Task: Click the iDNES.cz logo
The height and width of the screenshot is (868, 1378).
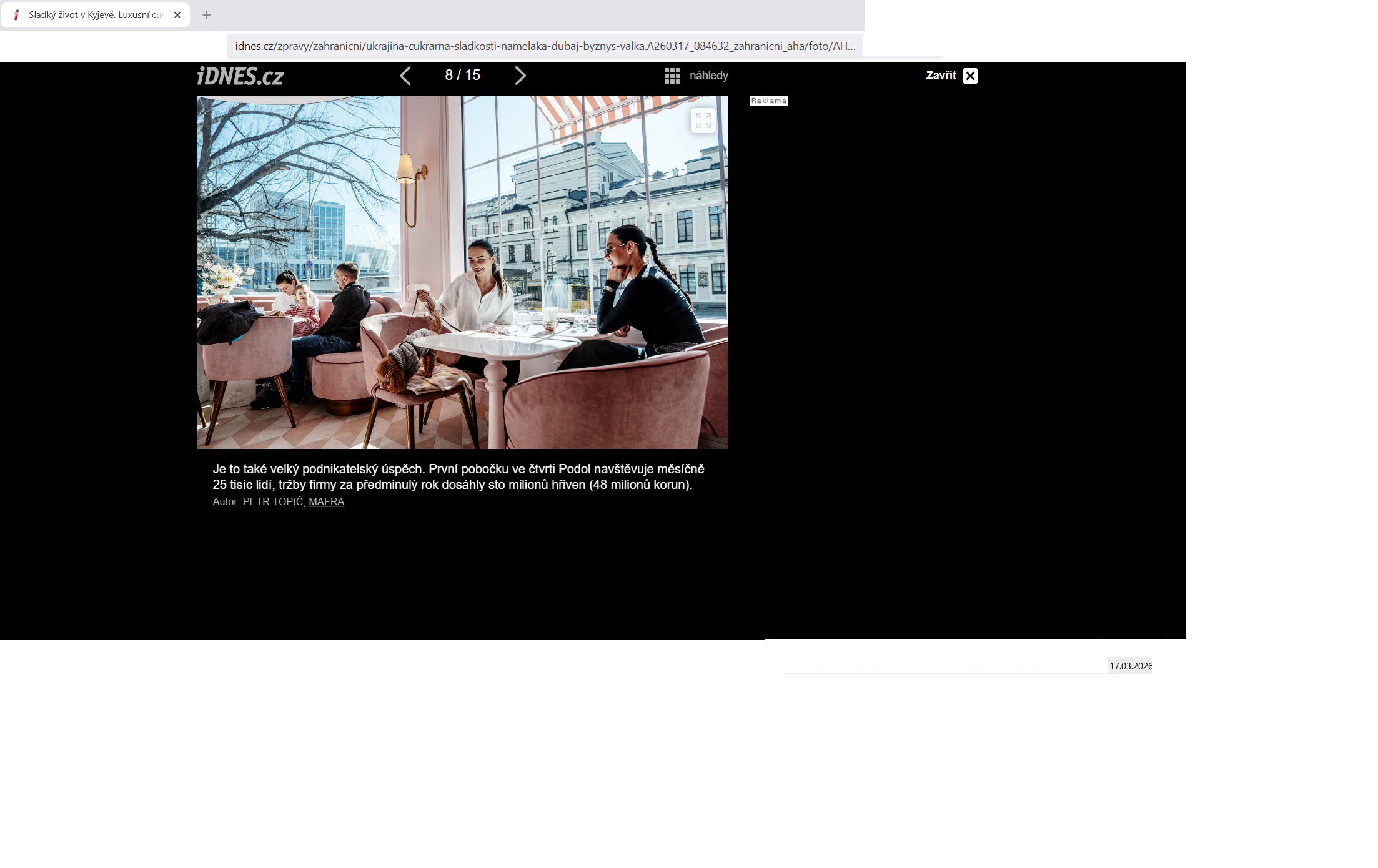Action: tap(240, 76)
